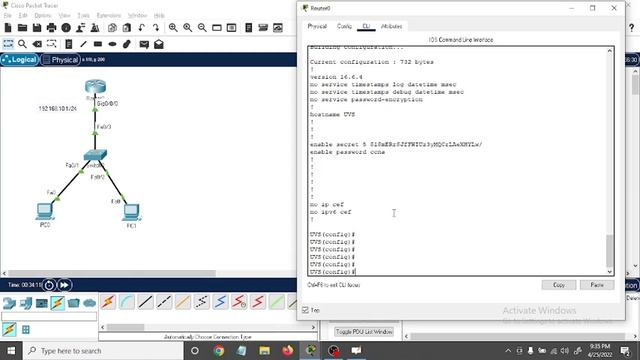Activate the Inspect magnifier tool
640x360 pixels.
tap(22, 44)
